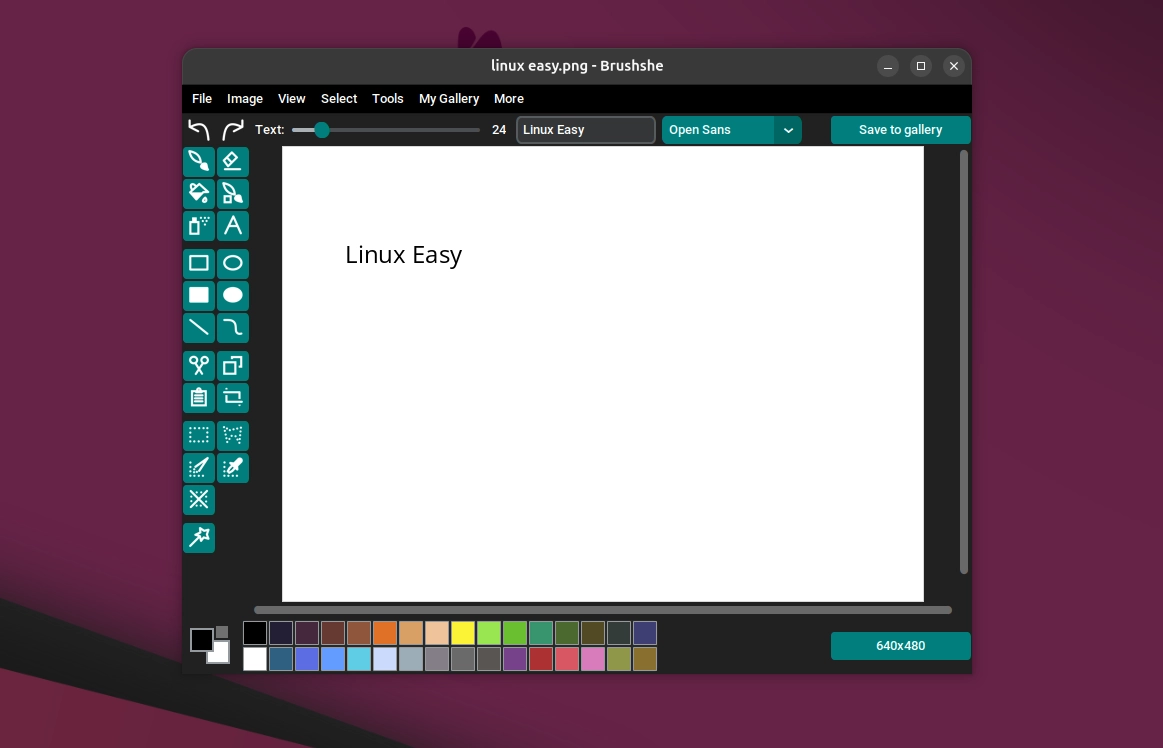Pick the yellow color swatch
Screen dimensions: 1163x748
click(463, 633)
